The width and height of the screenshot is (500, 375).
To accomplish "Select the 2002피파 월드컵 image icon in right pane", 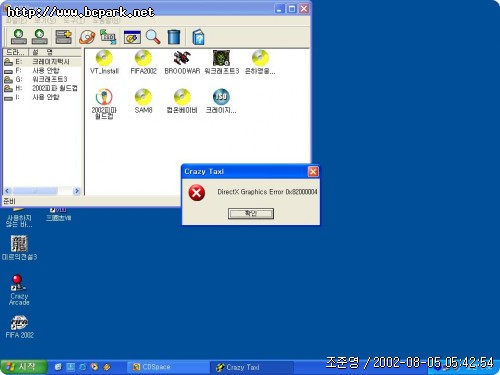I will [x=104, y=104].
